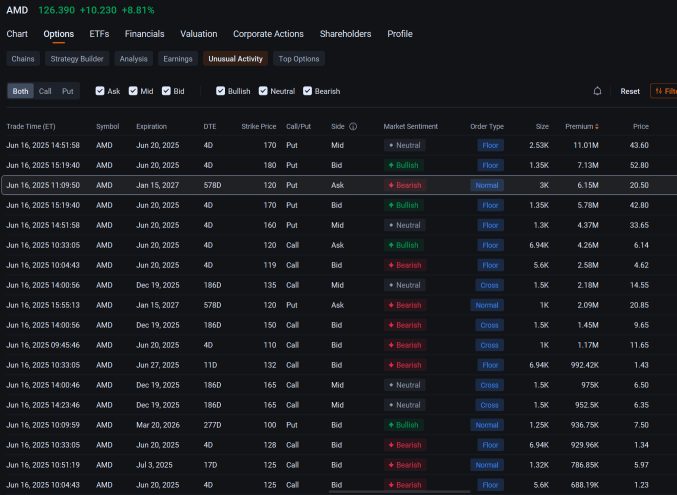Click the Bullish tag on the 7.13M row
The image size is (677, 495).
(404, 165)
